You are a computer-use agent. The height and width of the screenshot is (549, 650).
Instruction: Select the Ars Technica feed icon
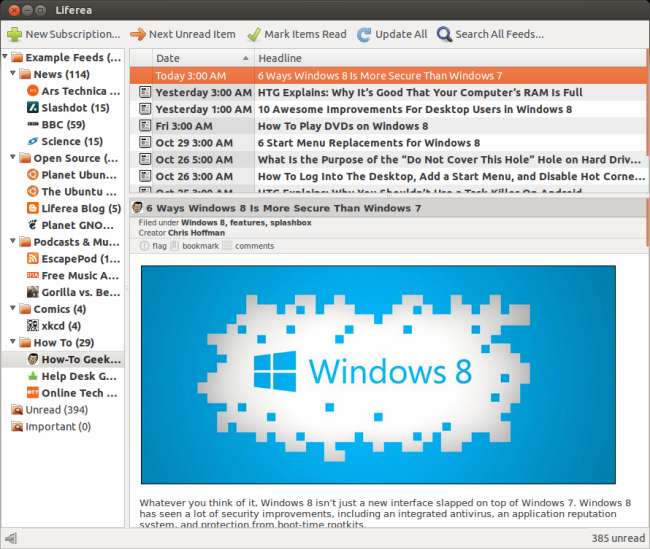[32, 91]
